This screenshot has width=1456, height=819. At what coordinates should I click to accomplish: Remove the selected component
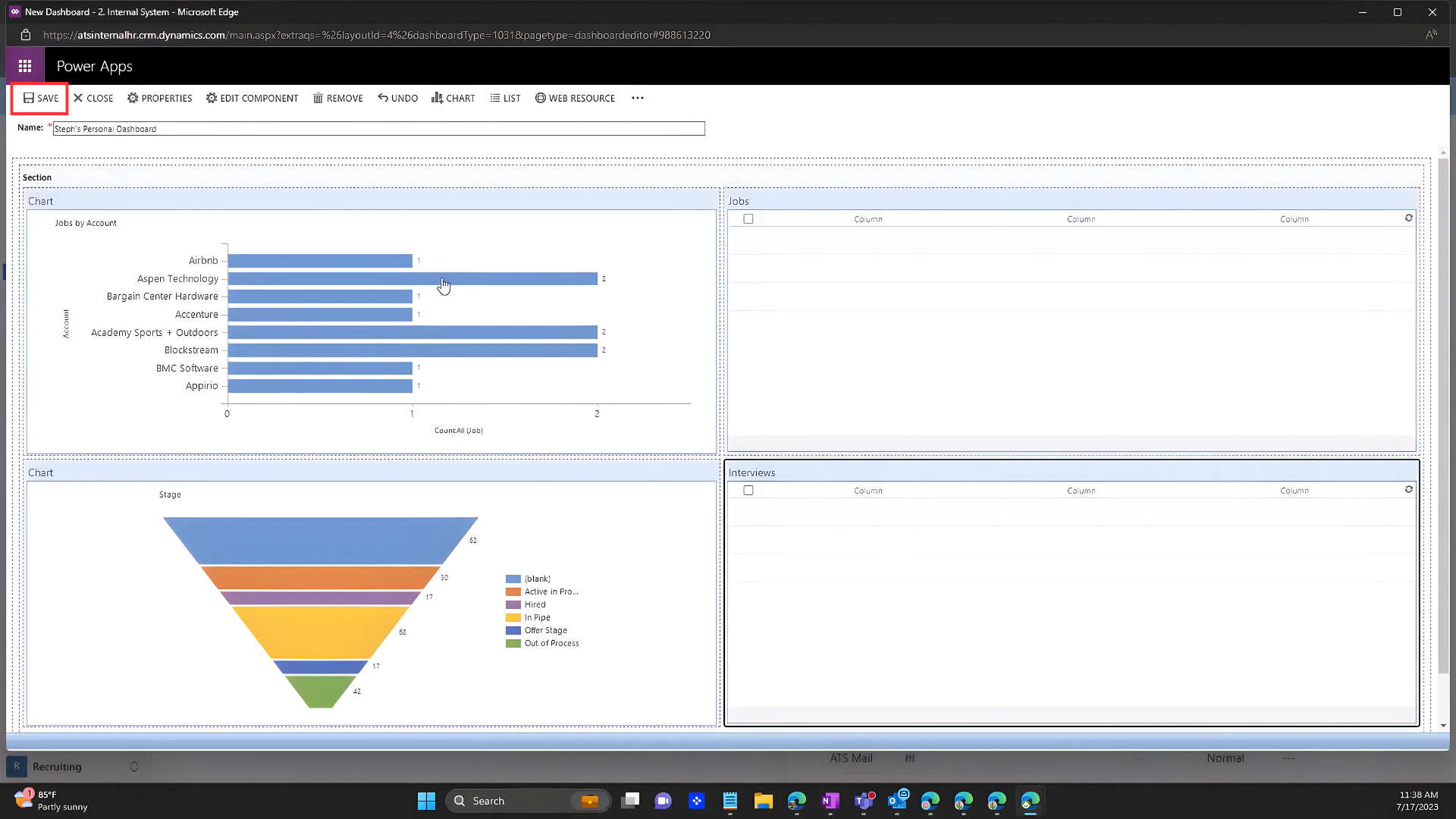338,99
